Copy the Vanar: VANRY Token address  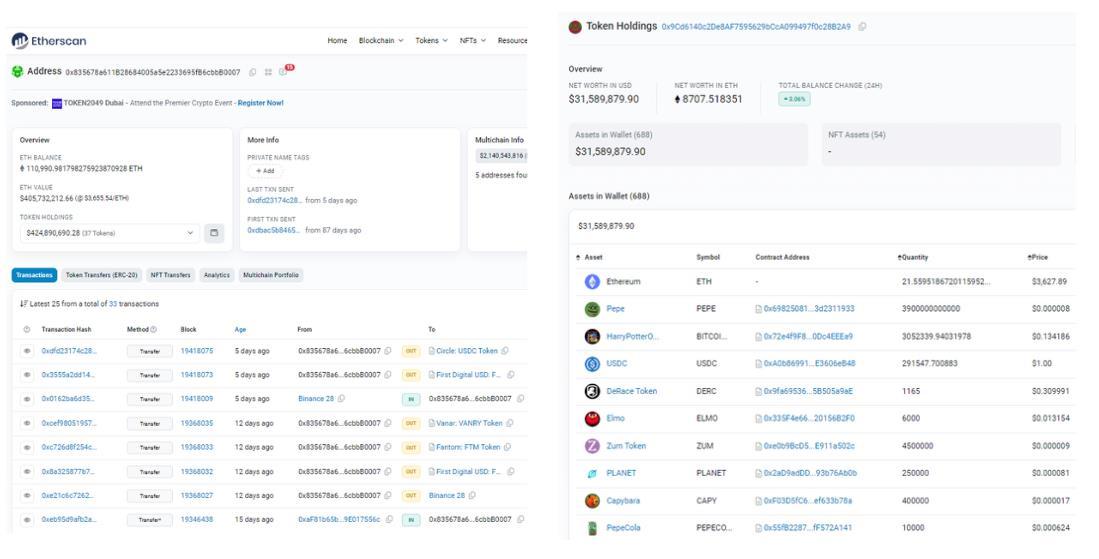click(x=510, y=423)
